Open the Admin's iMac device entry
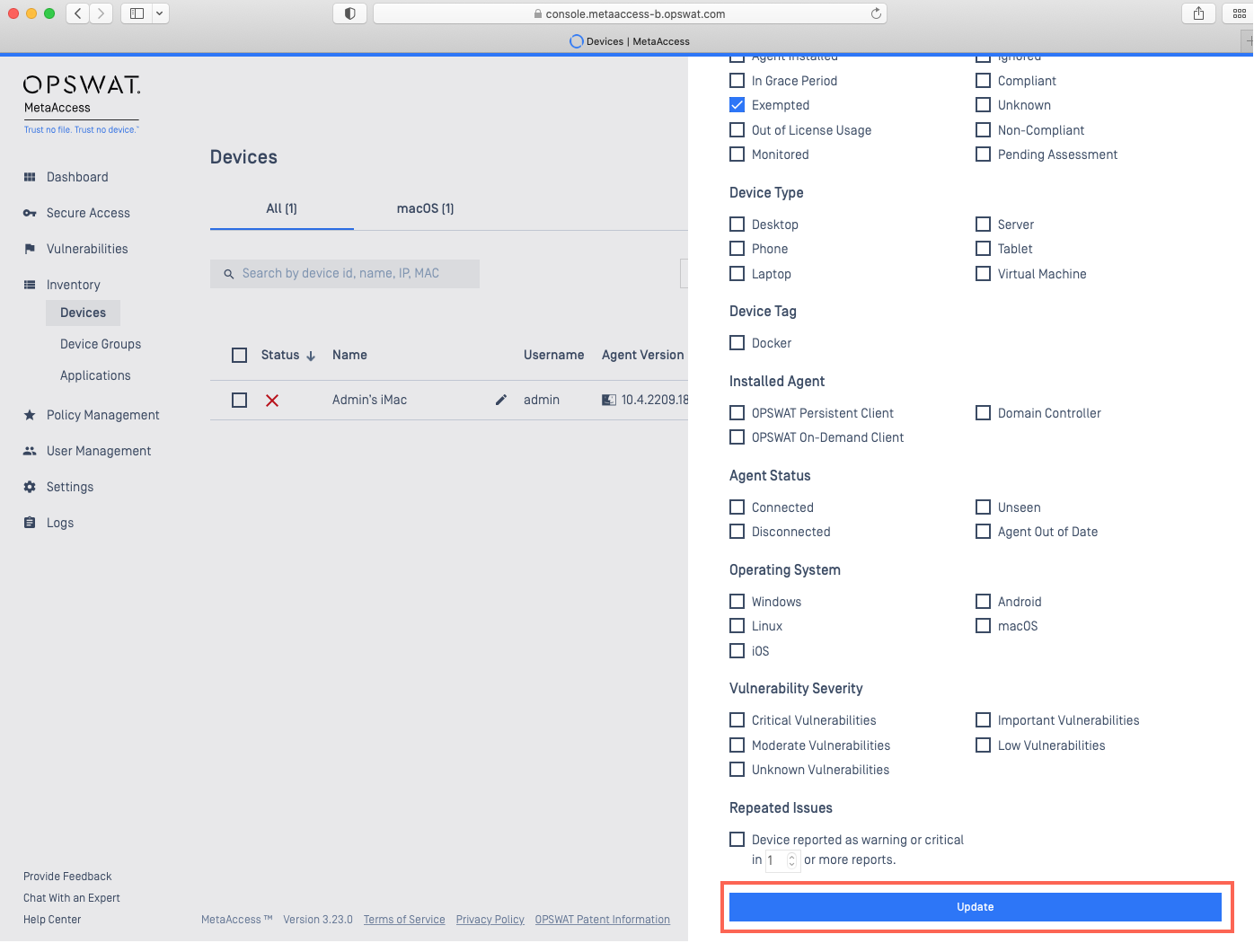 pos(369,400)
